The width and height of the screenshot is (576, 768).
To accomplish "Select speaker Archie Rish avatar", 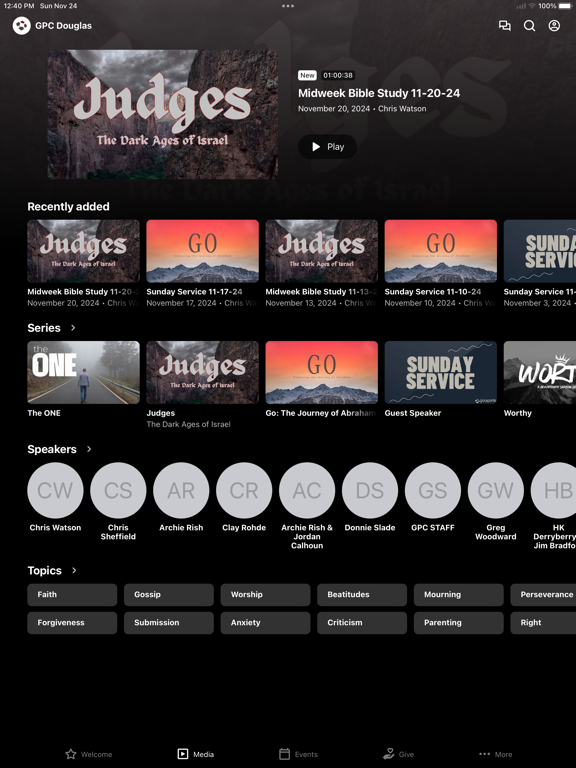I will [x=181, y=490].
